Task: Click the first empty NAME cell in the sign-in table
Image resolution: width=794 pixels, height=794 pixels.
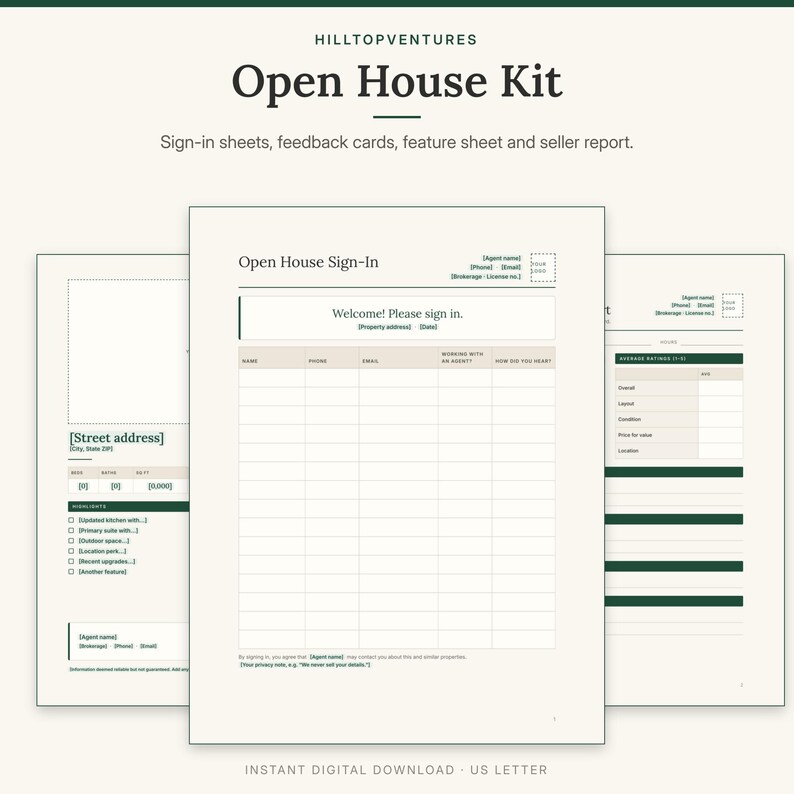Action: point(271,378)
